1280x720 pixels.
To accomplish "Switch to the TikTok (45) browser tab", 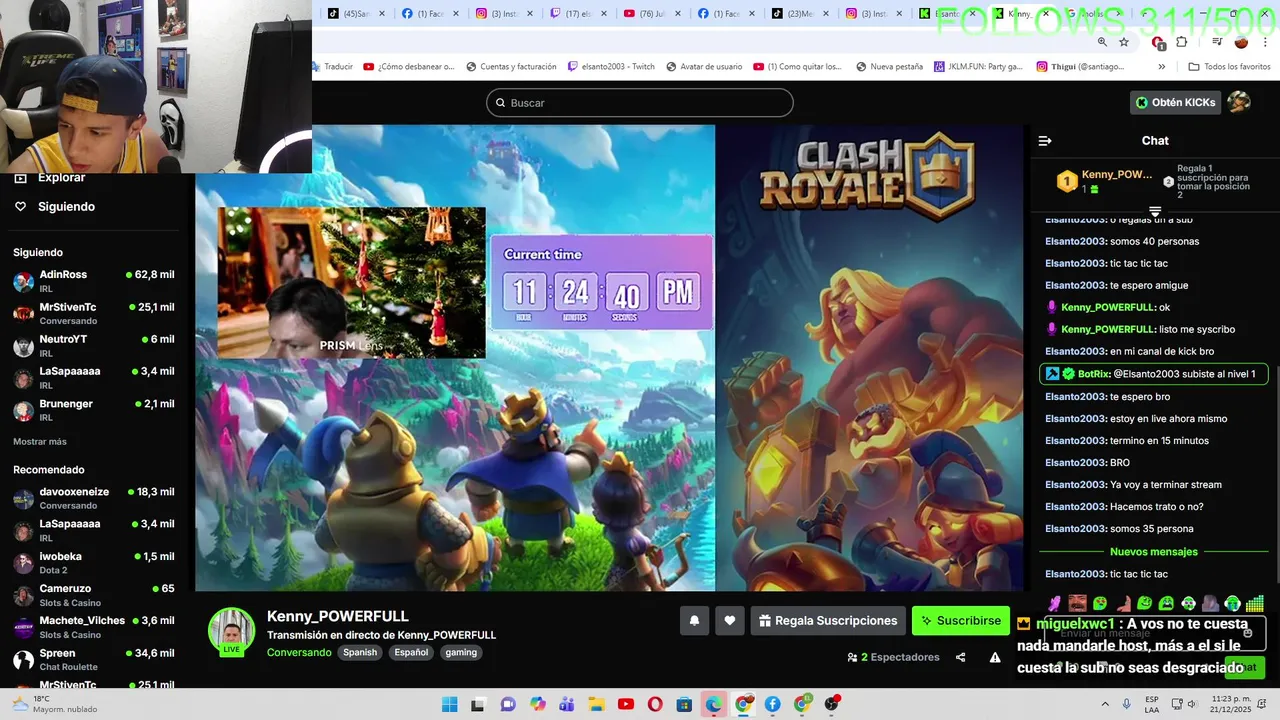I will pos(356,13).
